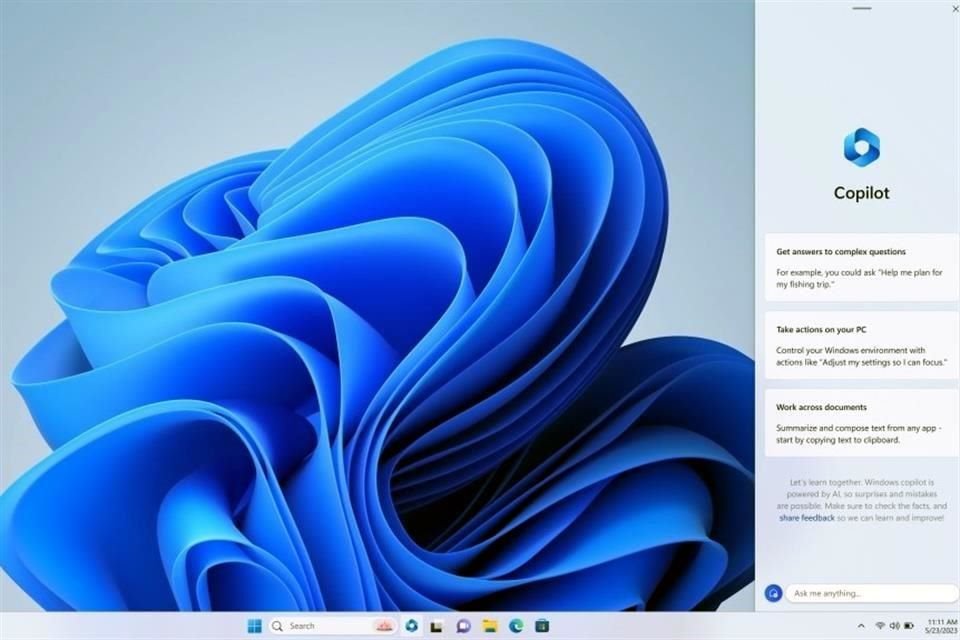This screenshot has width=960, height=640.
Task: Open Microsoft Store from the taskbar
Action: 542,625
